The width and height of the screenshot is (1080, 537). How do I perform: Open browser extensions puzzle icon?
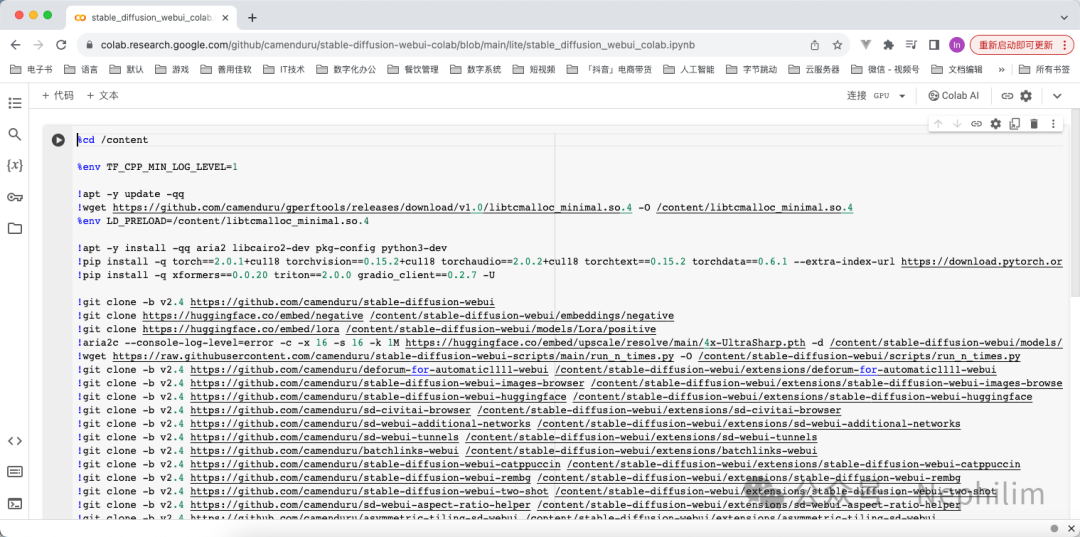coord(889,45)
